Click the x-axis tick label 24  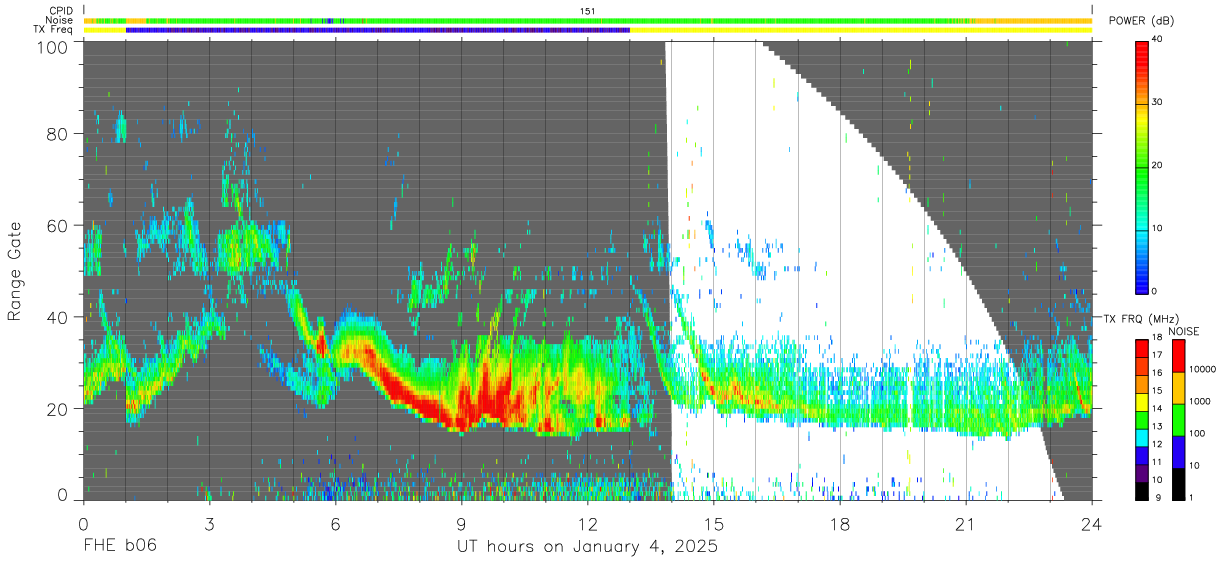click(1092, 524)
